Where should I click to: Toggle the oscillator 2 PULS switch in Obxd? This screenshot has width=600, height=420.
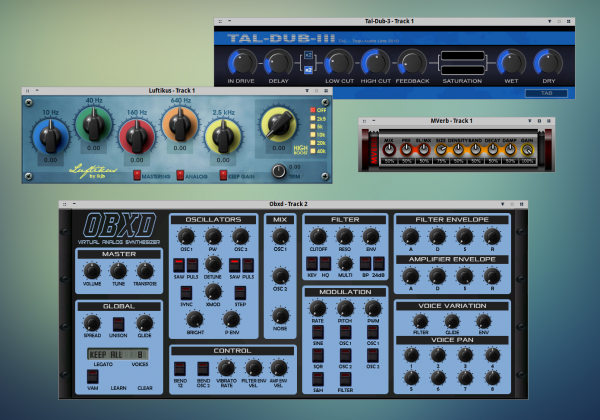tap(248, 265)
